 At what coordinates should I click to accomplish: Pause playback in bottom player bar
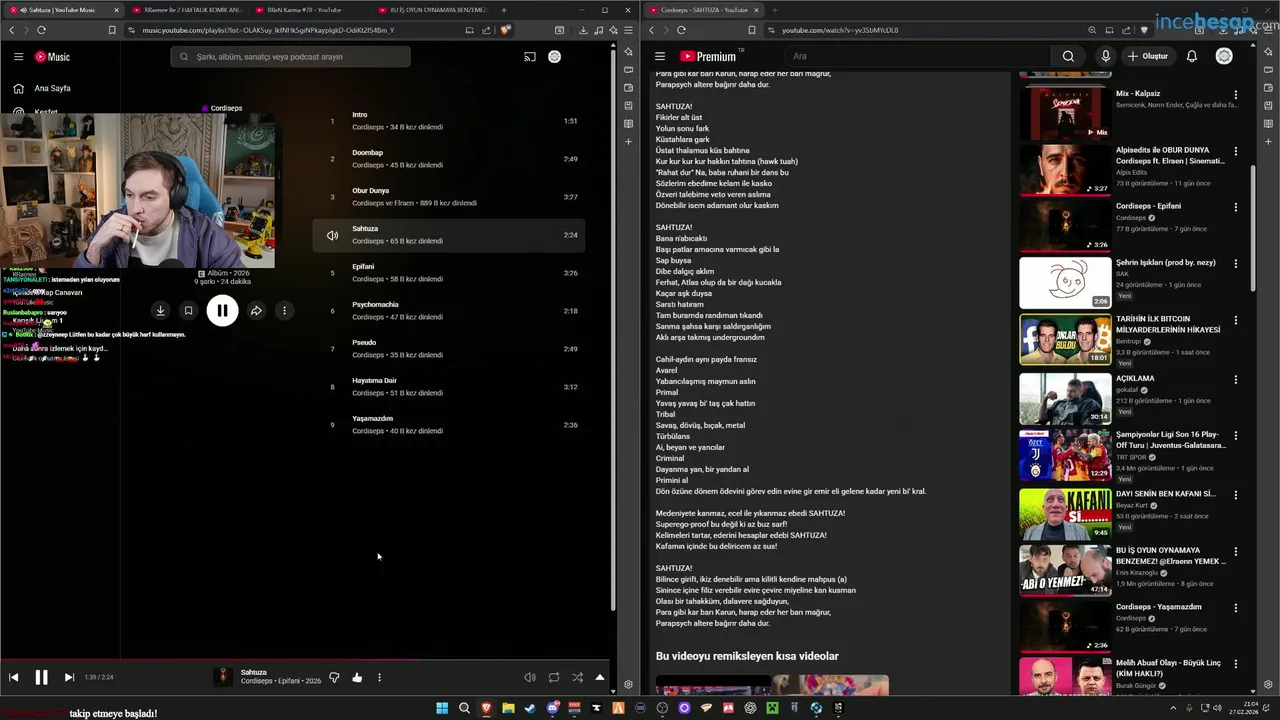pyautogui.click(x=41, y=677)
